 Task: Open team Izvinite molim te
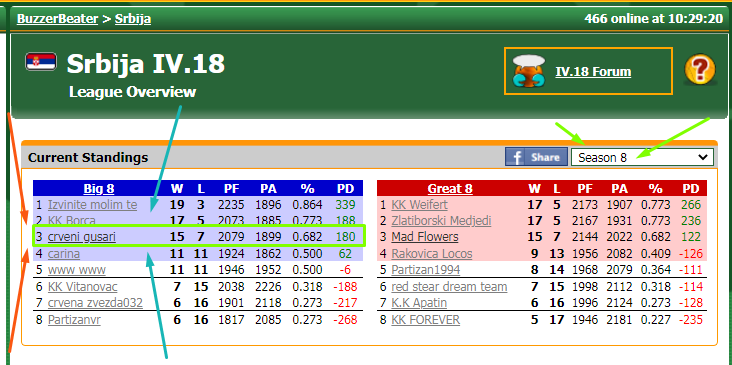tap(92, 204)
